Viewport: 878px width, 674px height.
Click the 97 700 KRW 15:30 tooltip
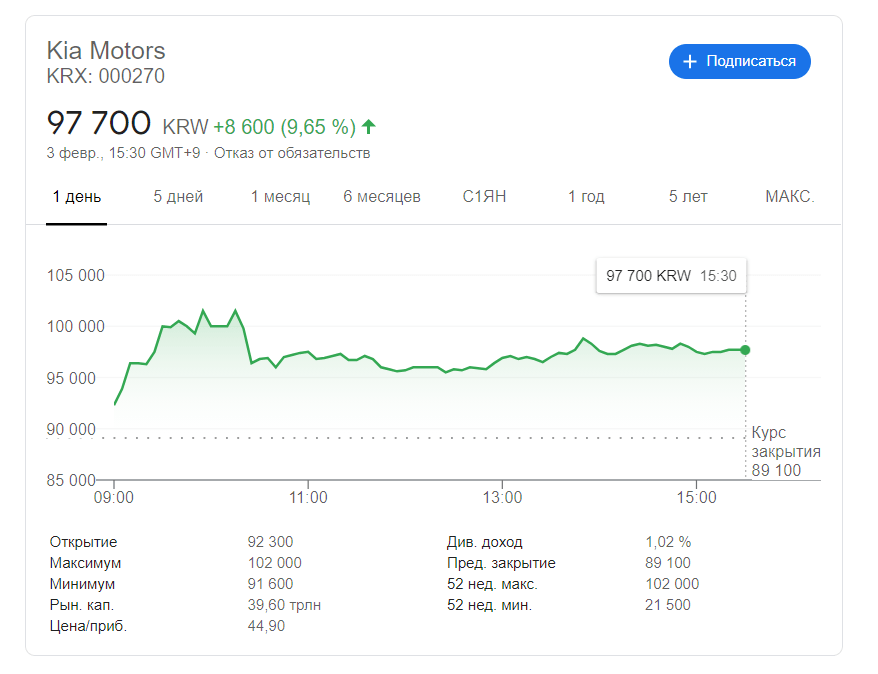click(x=671, y=275)
